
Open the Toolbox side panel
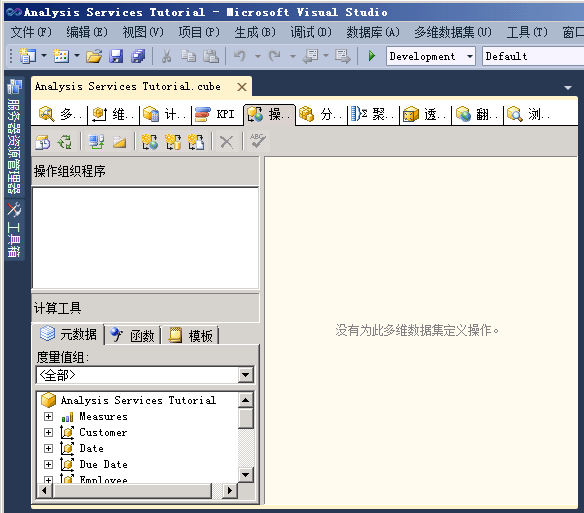tap(14, 230)
